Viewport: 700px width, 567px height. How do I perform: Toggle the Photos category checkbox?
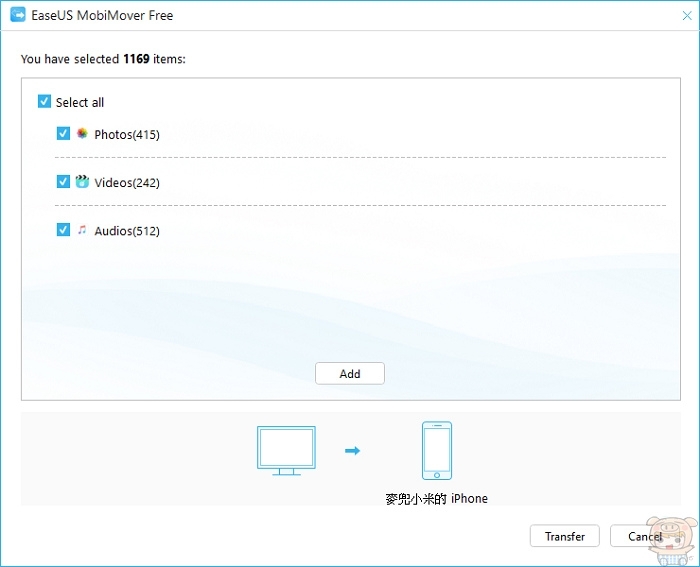64,133
